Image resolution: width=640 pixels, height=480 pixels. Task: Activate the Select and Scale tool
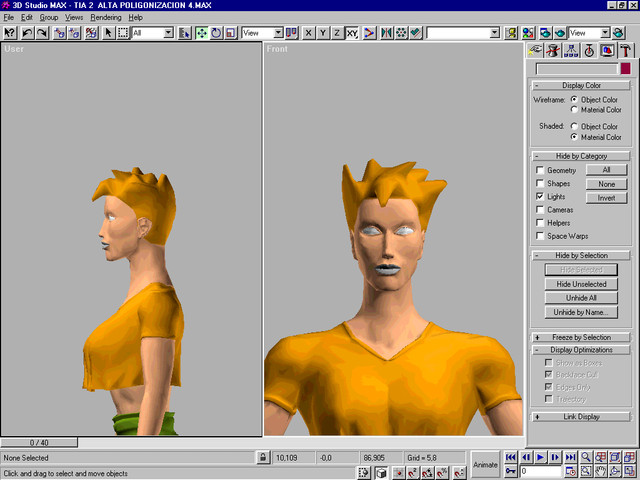(231, 33)
